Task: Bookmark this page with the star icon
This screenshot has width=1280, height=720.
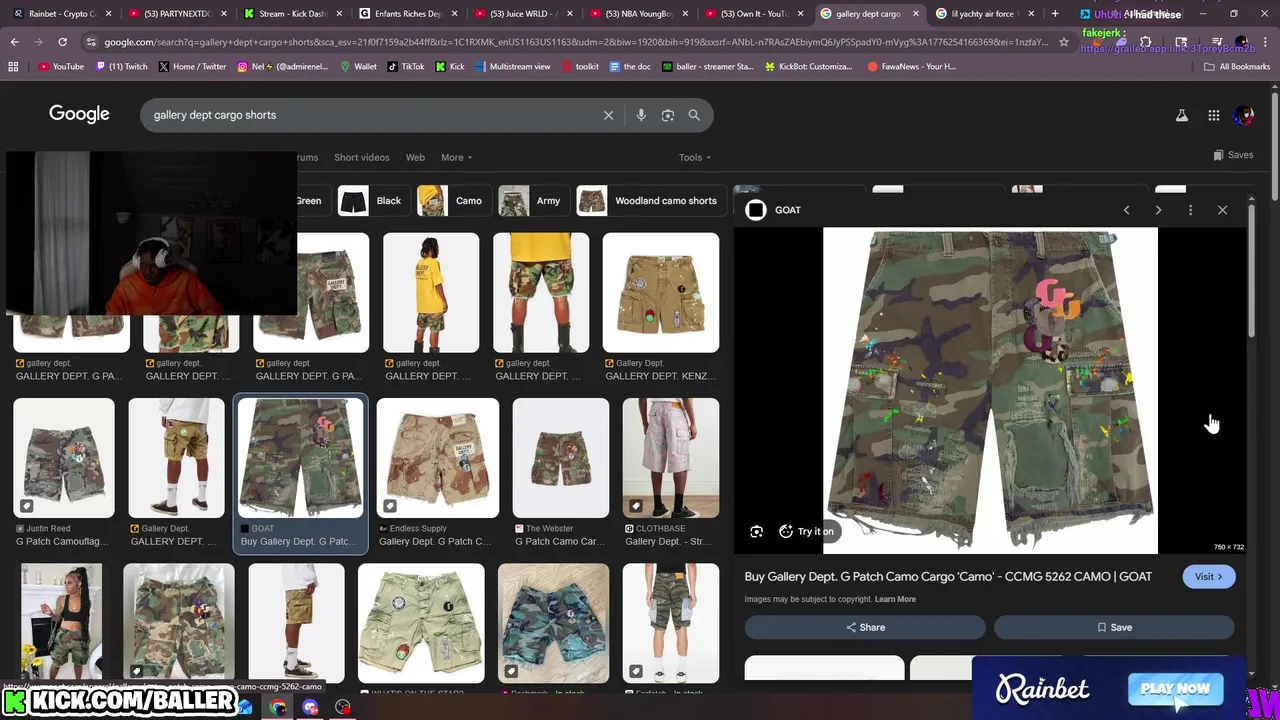Action: [1064, 42]
